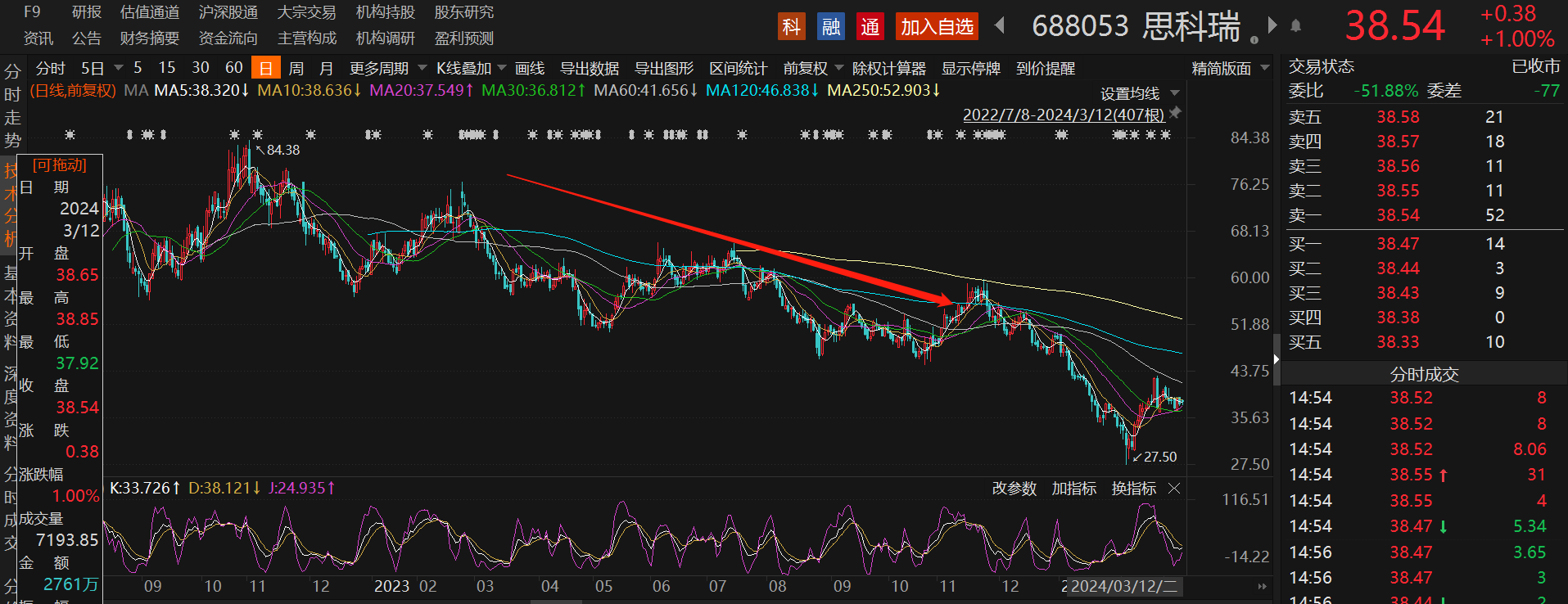Select the 5-minute period
The width and height of the screenshot is (1568, 604).
[x=138, y=68]
